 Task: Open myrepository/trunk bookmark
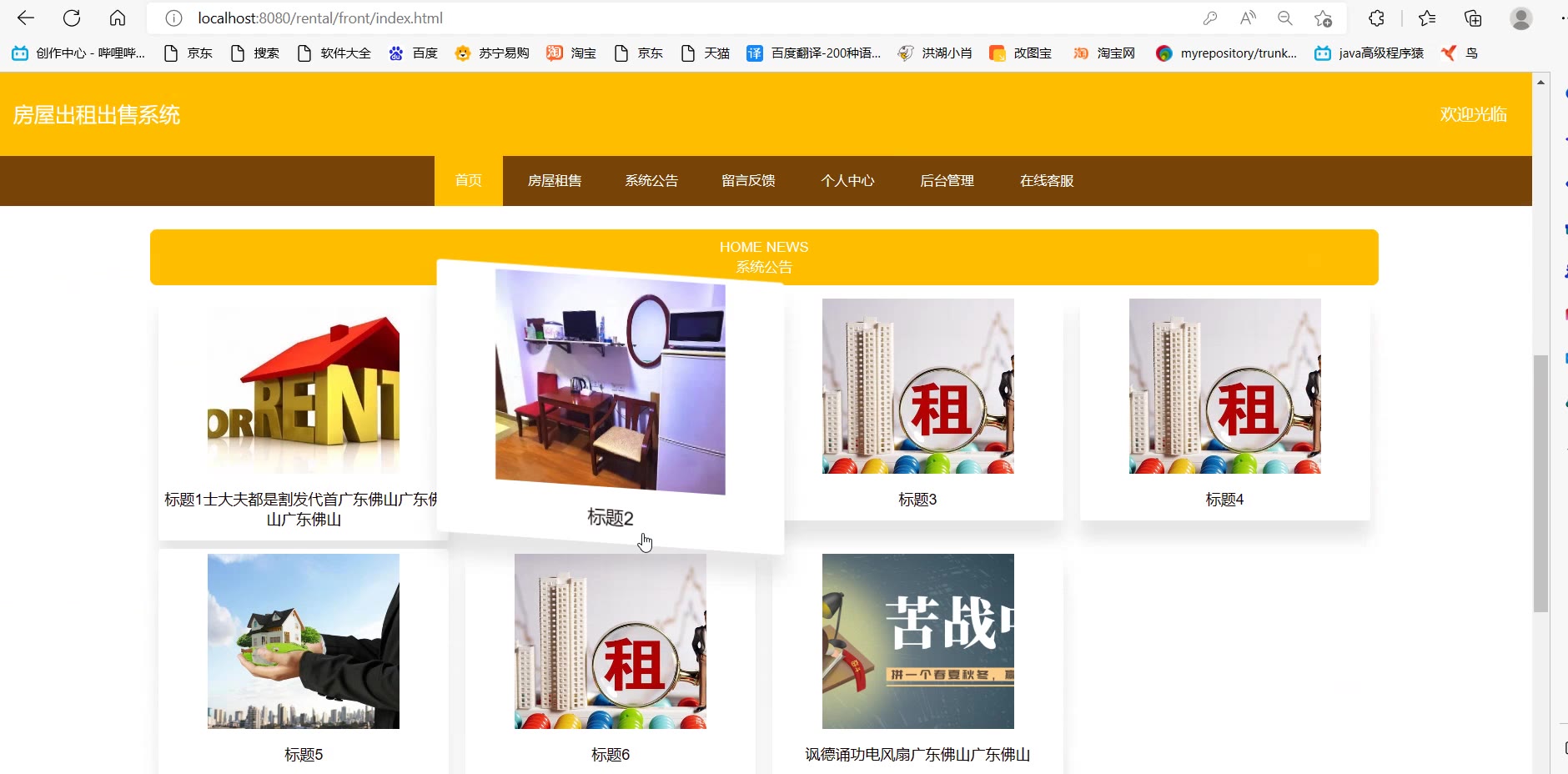tap(1226, 53)
